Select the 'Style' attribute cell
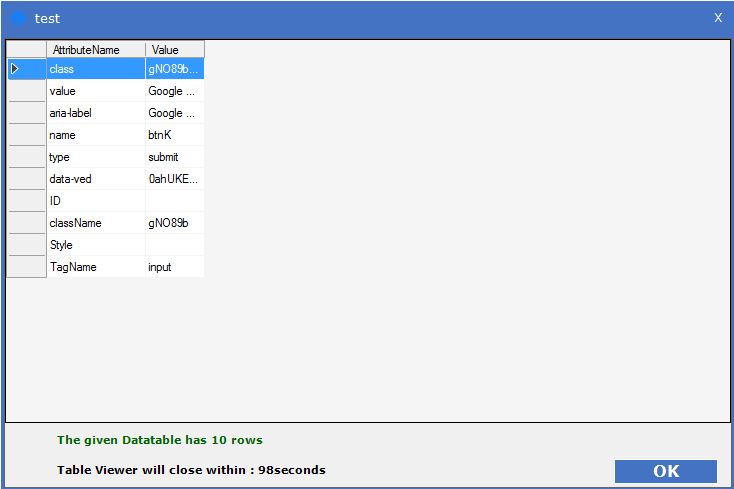Image resolution: width=734 pixels, height=489 pixels. coord(95,245)
